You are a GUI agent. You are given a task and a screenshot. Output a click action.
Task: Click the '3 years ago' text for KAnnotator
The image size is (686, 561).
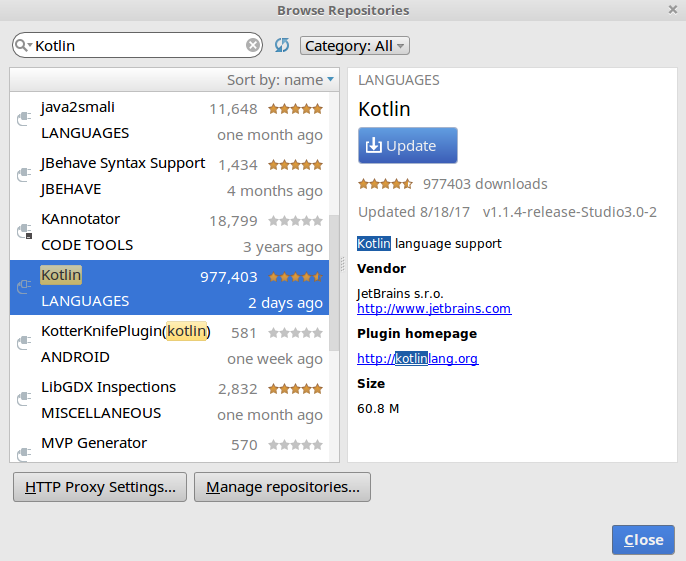click(283, 247)
